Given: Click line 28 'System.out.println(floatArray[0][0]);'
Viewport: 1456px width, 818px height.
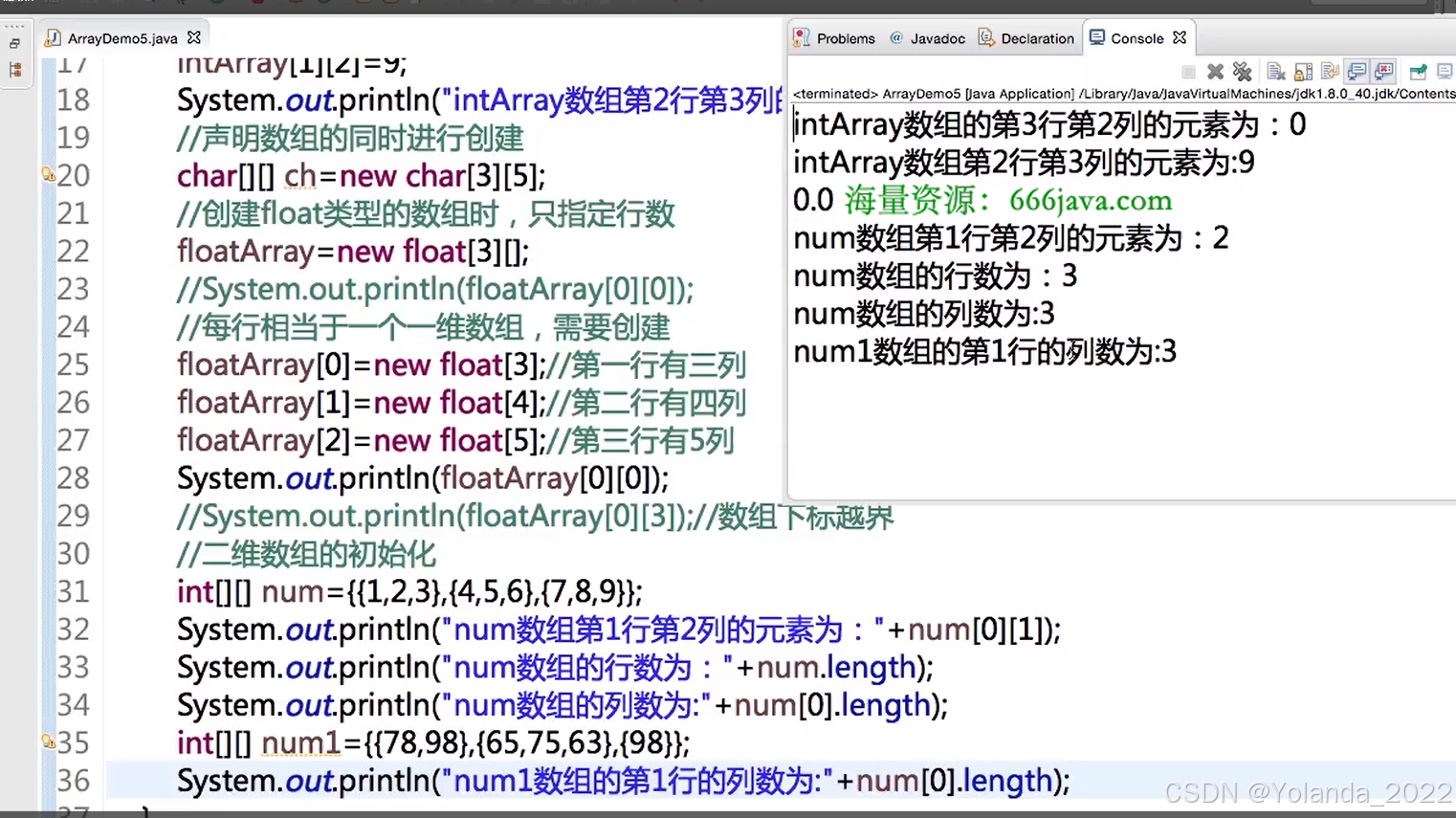Looking at the screenshot, I should pyautogui.click(x=423, y=478).
